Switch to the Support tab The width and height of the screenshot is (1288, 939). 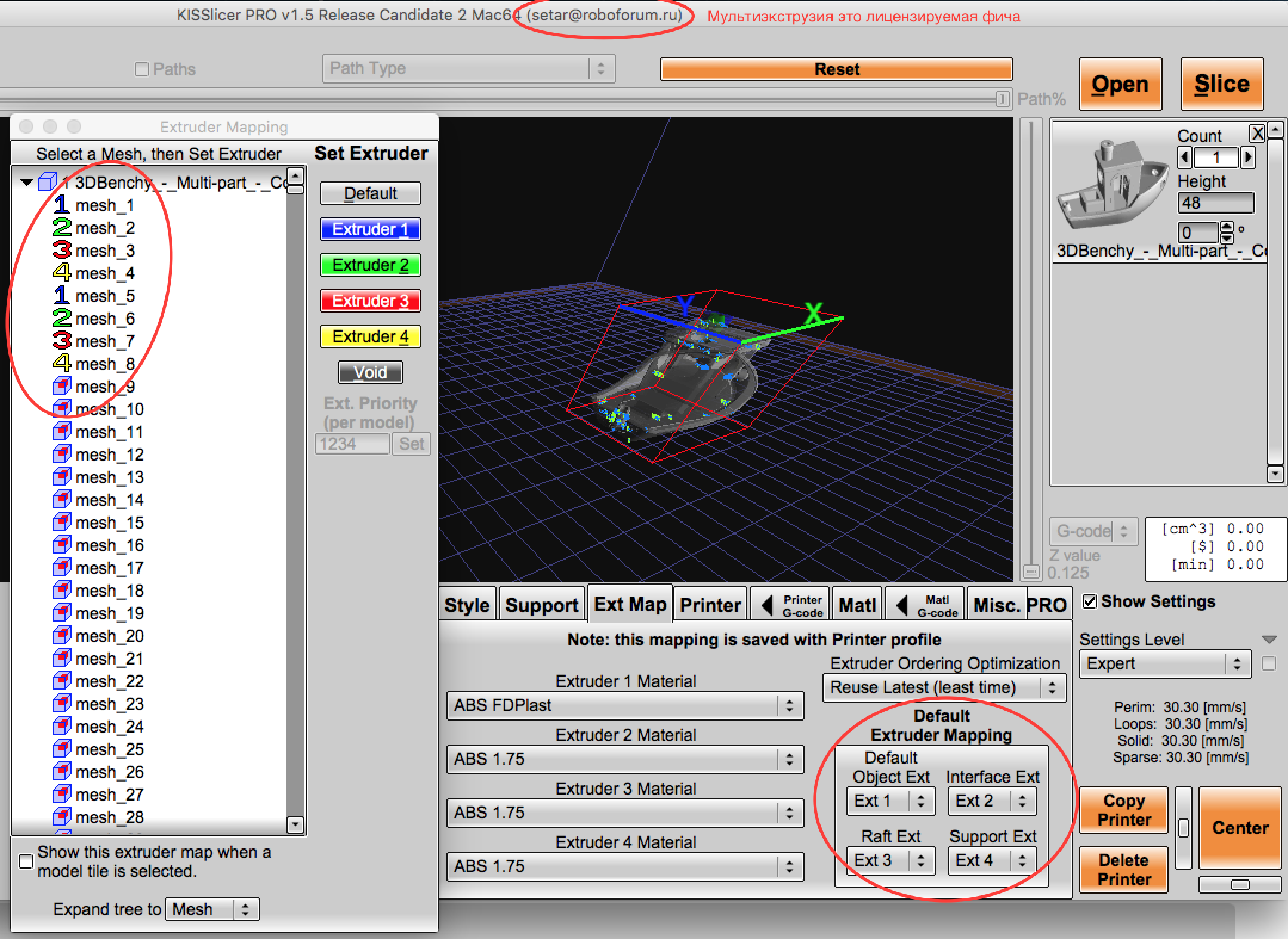(541, 605)
